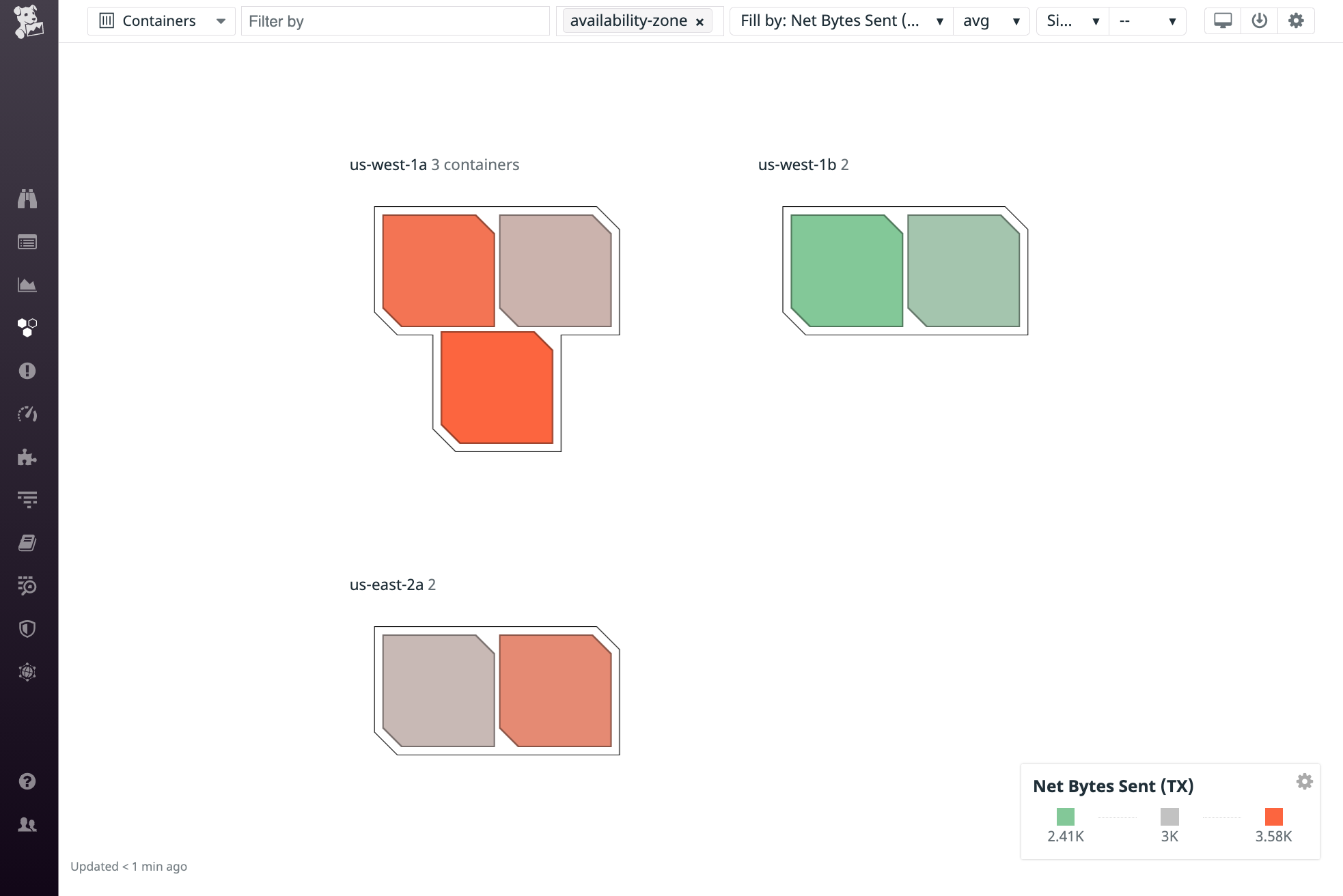
Task: Open the Size by dropdown
Action: point(1072,21)
